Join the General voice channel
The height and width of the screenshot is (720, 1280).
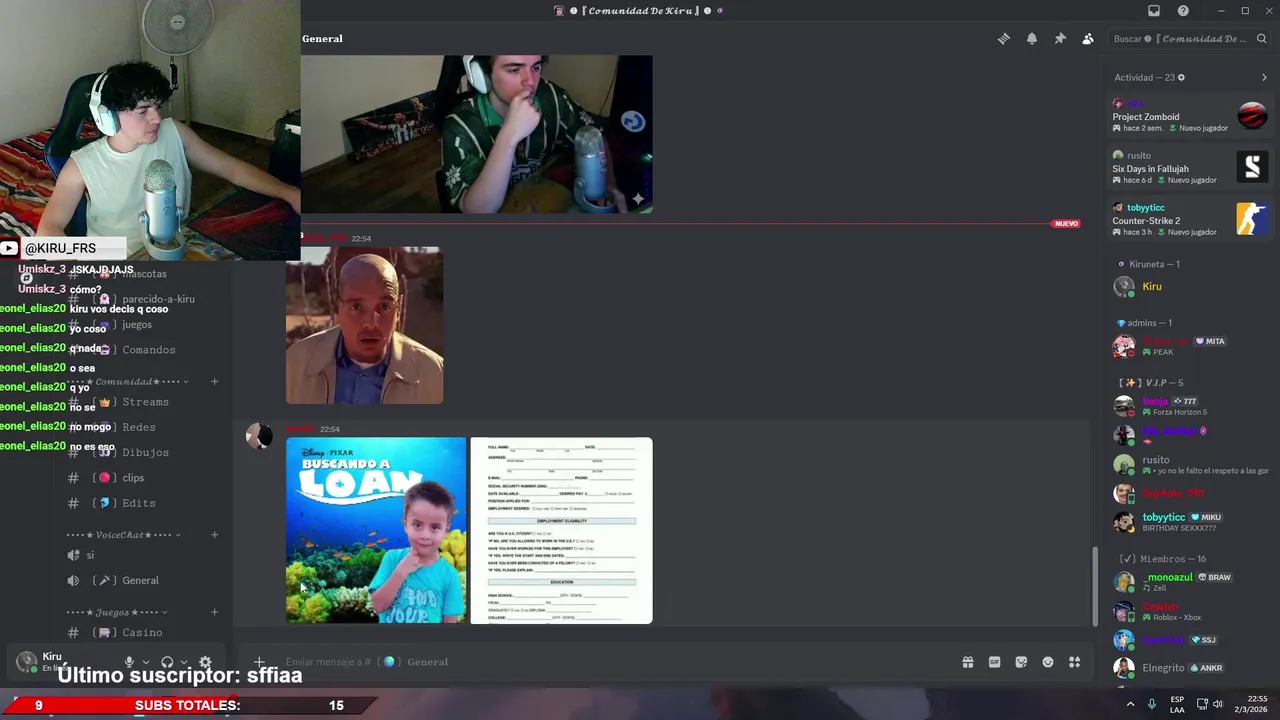pyautogui.click(x=142, y=581)
